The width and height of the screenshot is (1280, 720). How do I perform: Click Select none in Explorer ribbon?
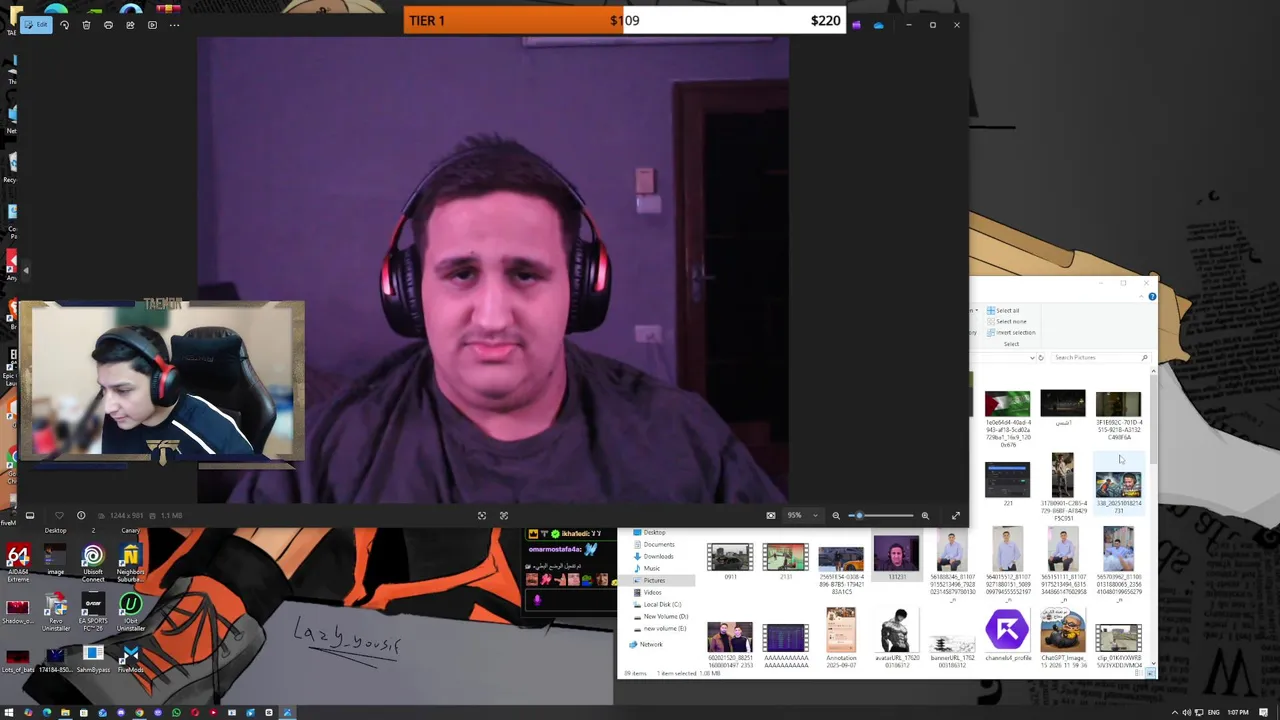click(x=1006, y=321)
